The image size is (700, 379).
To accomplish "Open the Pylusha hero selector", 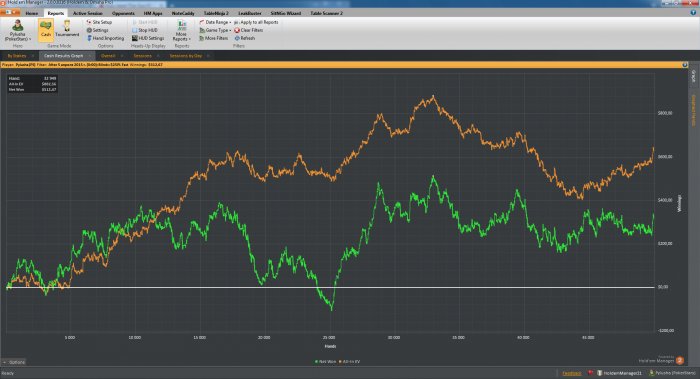I will tap(17, 30).
